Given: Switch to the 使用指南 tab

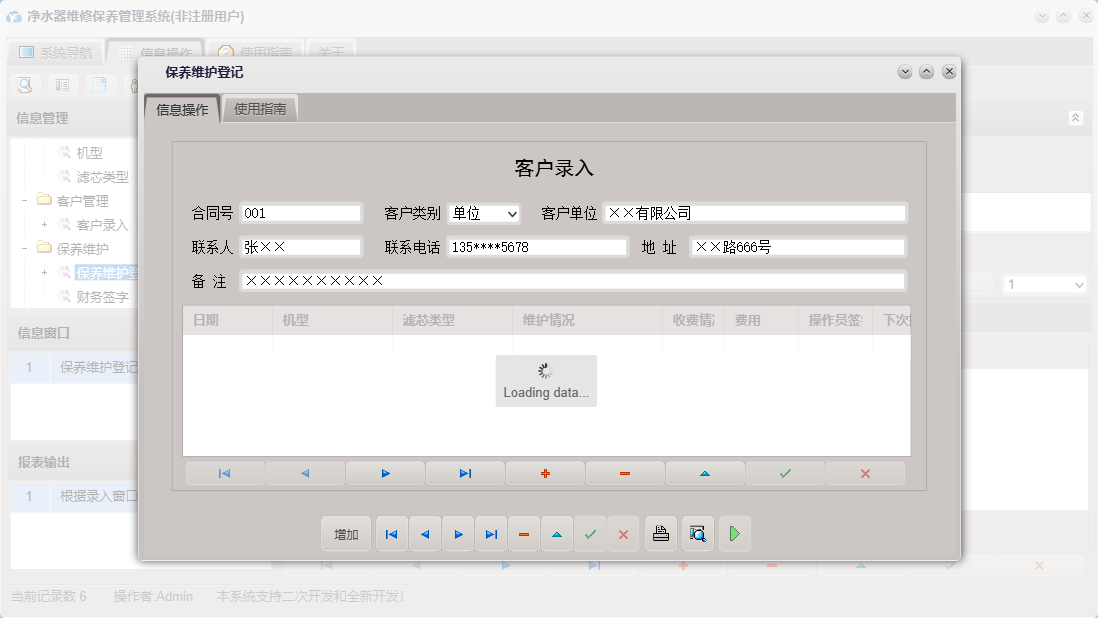Looking at the screenshot, I should click(262, 108).
